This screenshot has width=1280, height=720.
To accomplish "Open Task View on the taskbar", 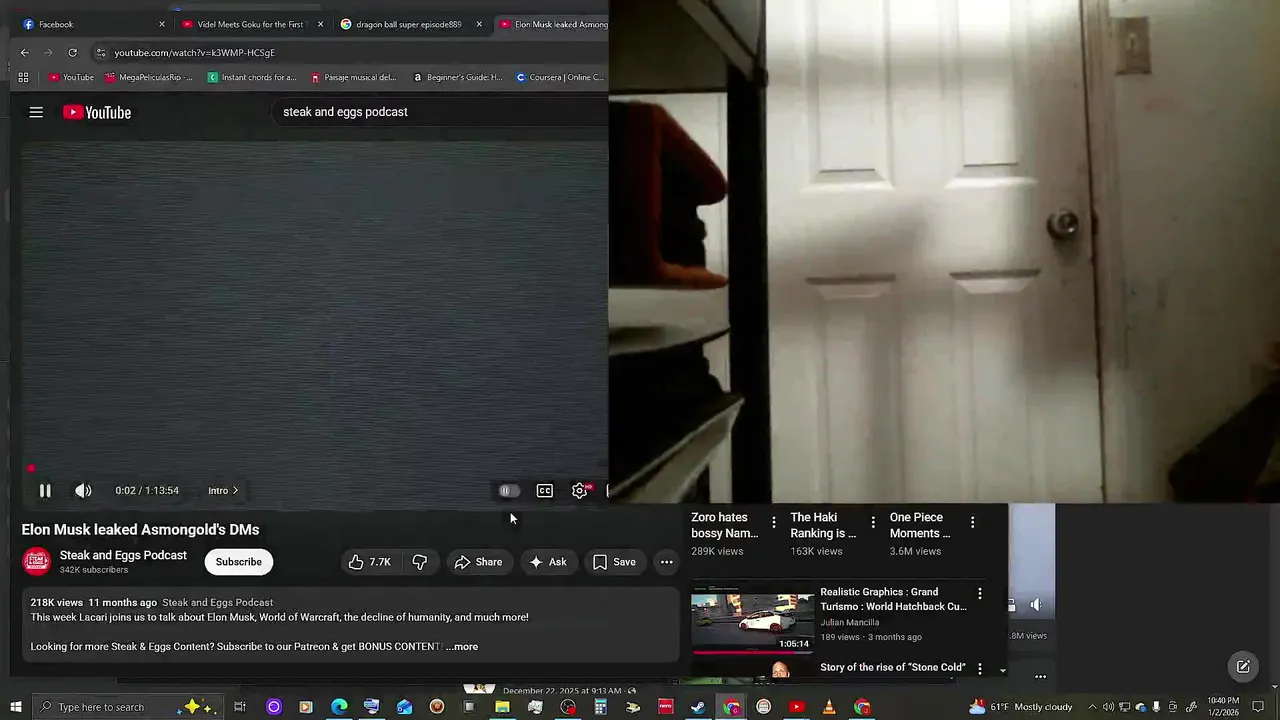I will (x=240, y=707).
